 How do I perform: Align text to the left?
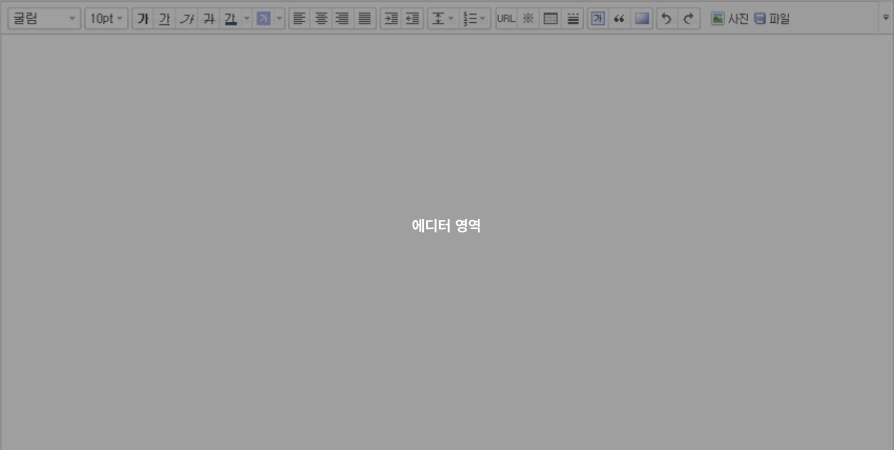[x=299, y=18]
